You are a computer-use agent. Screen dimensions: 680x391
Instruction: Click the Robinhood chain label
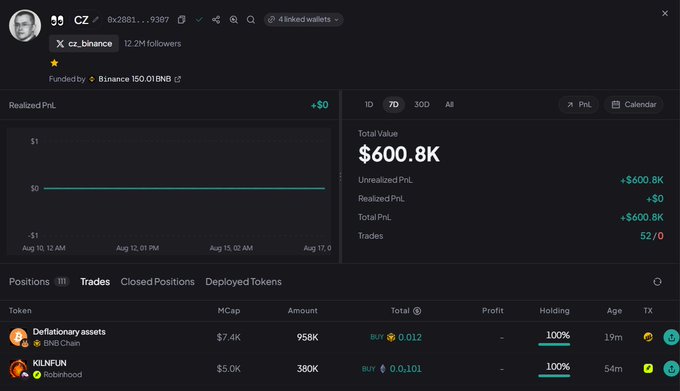coord(62,375)
